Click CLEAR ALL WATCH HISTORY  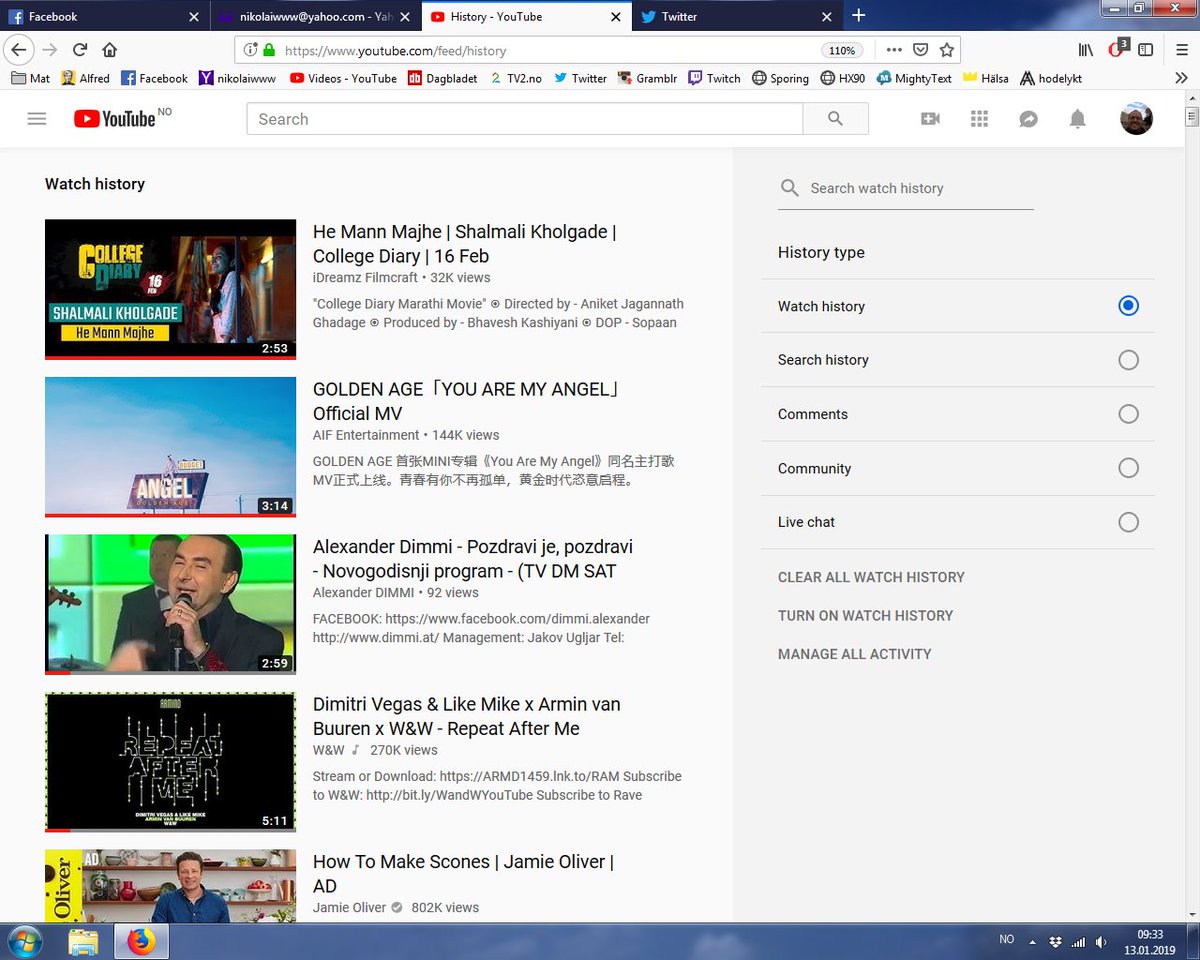tap(871, 577)
